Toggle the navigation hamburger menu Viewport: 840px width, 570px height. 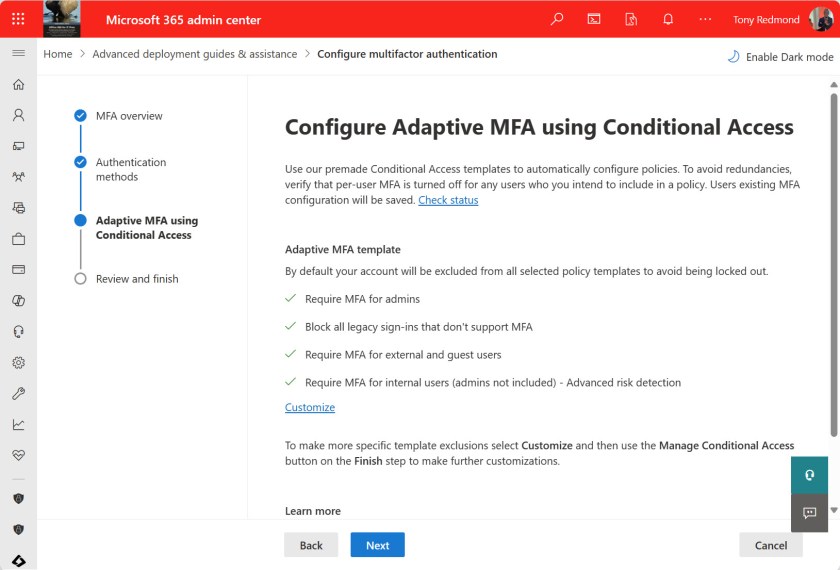point(18,52)
